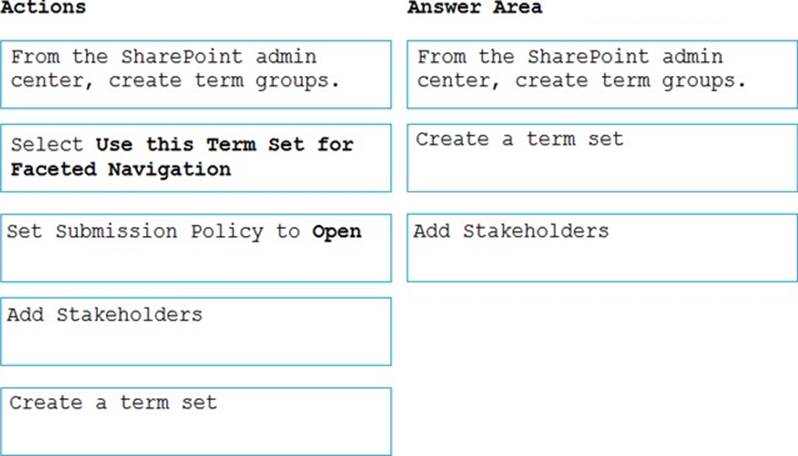Click the first Answer Area item about term groups
This screenshot has height=456, width=798.
click(x=602, y=74)
